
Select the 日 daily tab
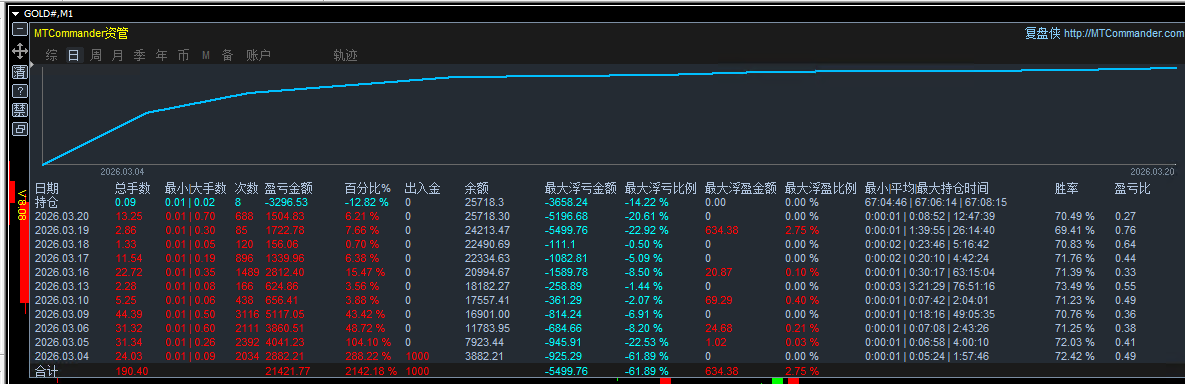click(73, 55)
